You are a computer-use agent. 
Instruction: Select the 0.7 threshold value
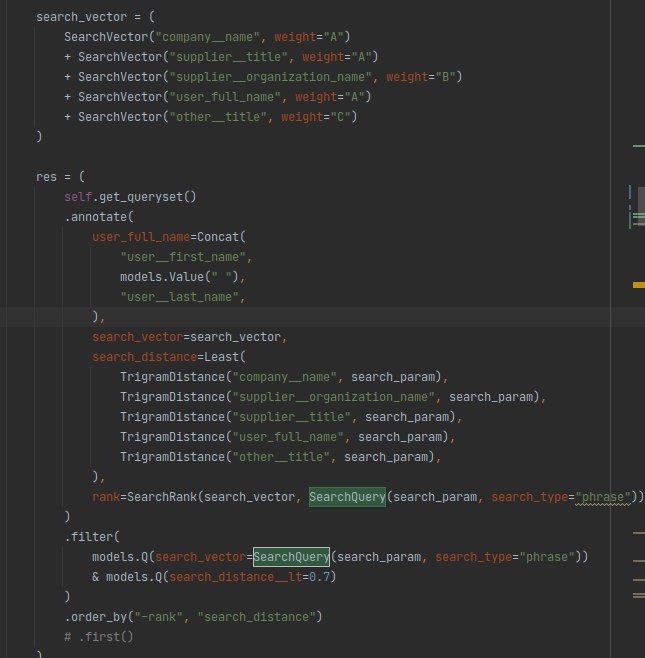[x=319, y=577]
